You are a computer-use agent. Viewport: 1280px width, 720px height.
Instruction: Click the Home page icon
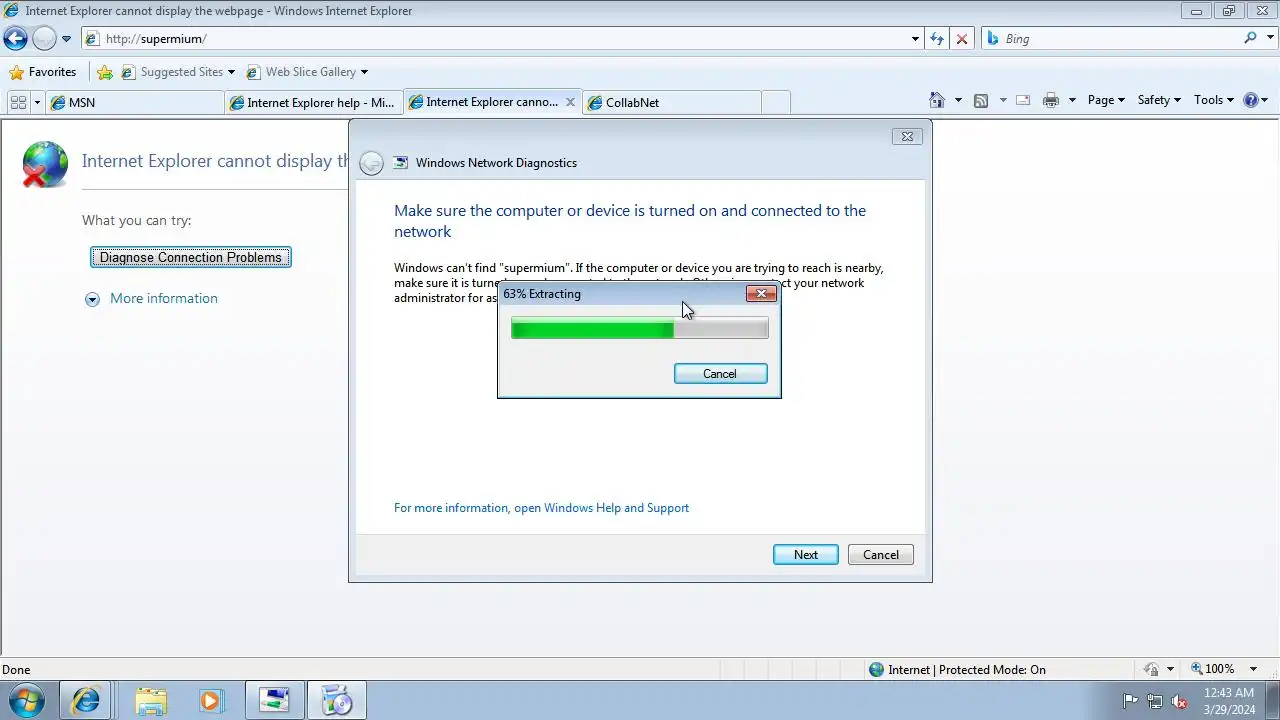pos(937,100)
